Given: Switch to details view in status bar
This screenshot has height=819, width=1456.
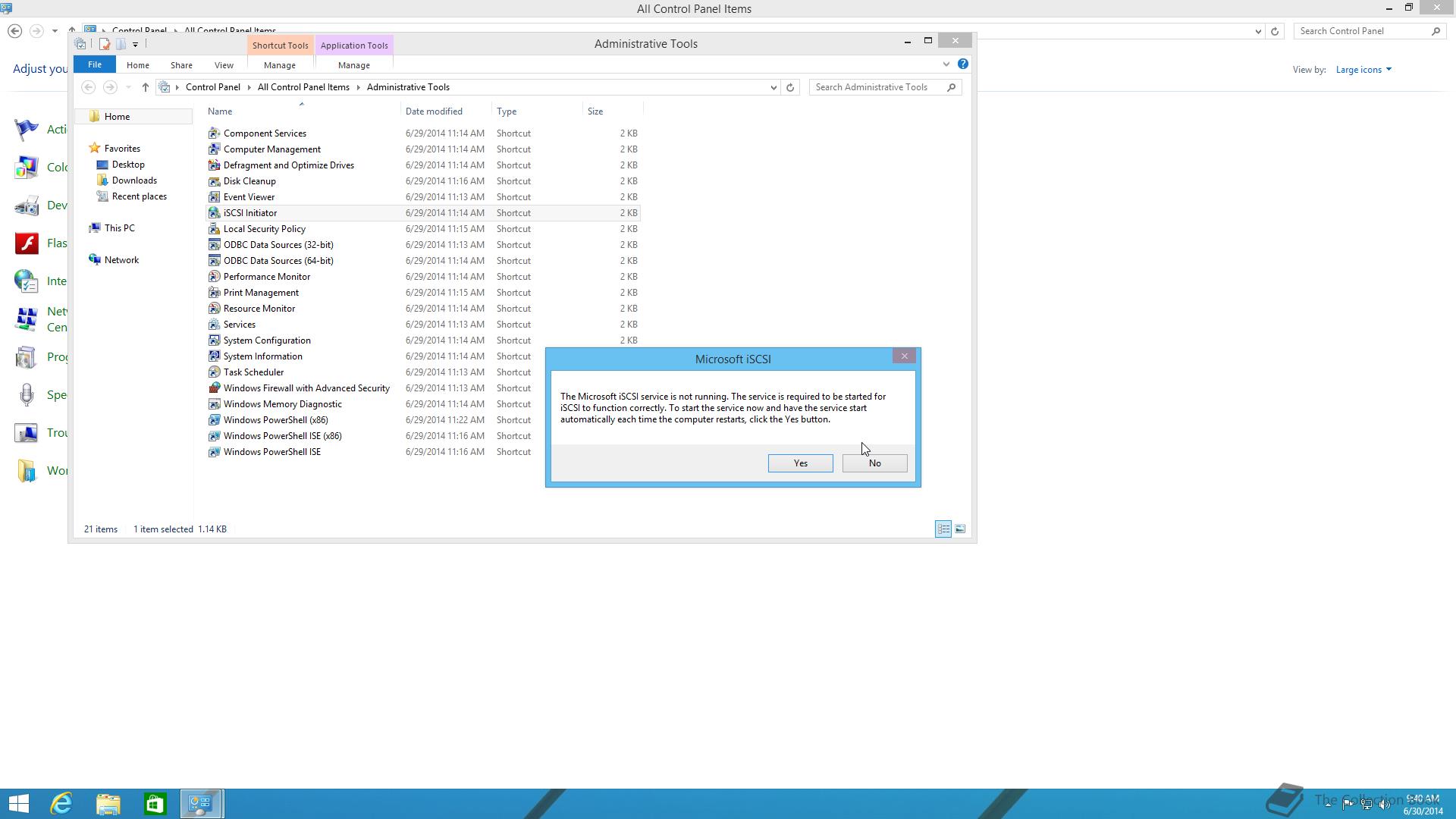Looking at the screenshot, I should tap(943, 529).
